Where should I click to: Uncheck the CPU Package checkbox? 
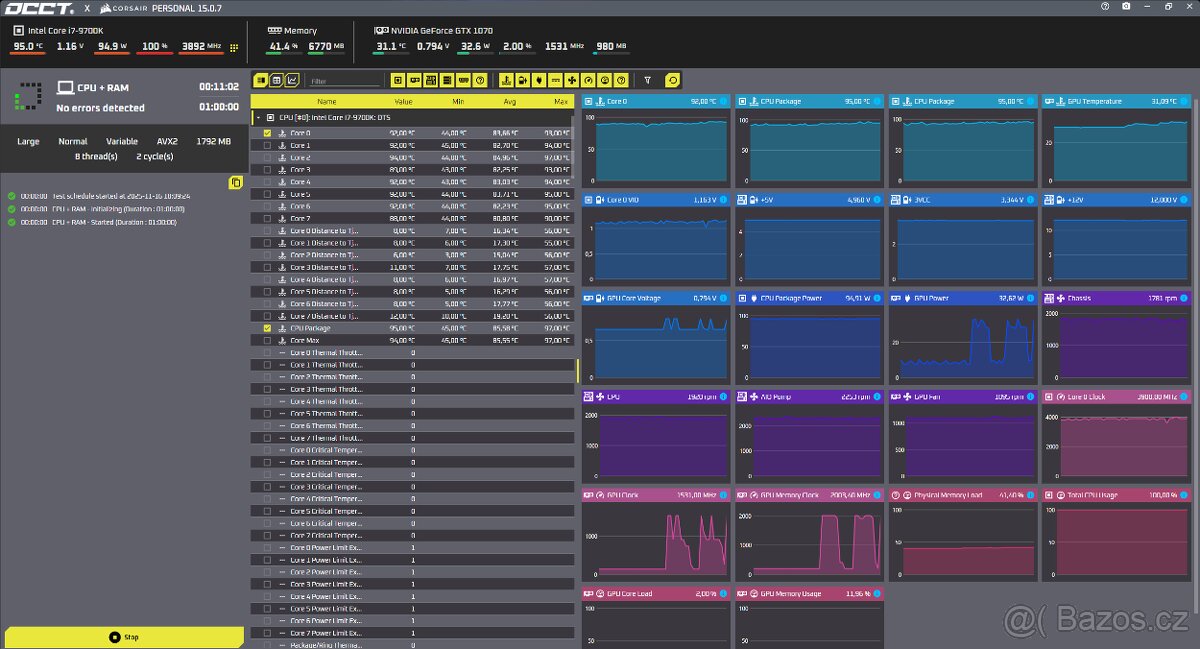267,328
